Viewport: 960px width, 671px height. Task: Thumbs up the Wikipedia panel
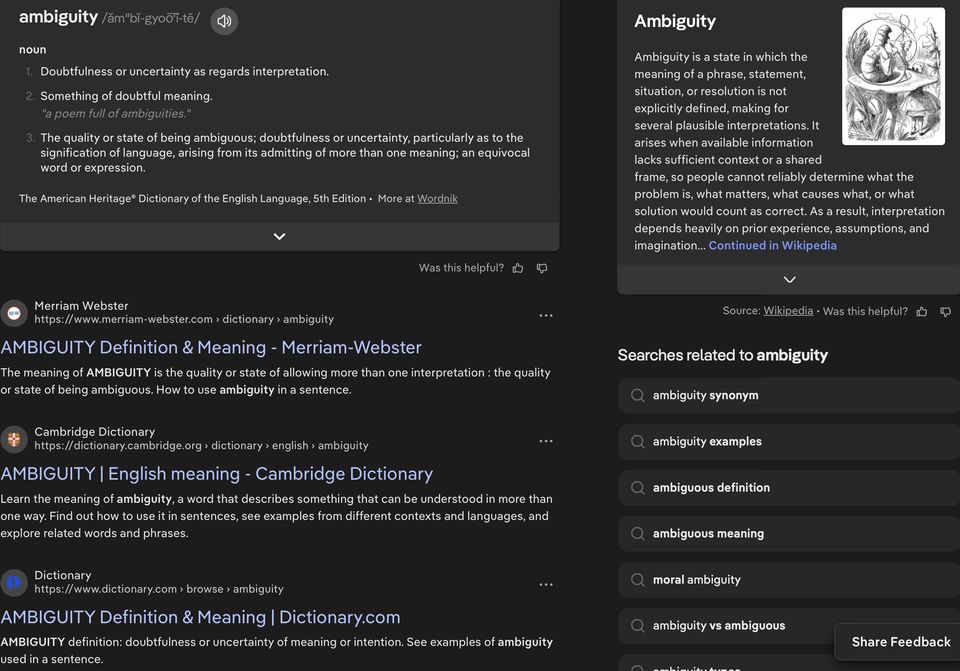click(x=921, y=312)
